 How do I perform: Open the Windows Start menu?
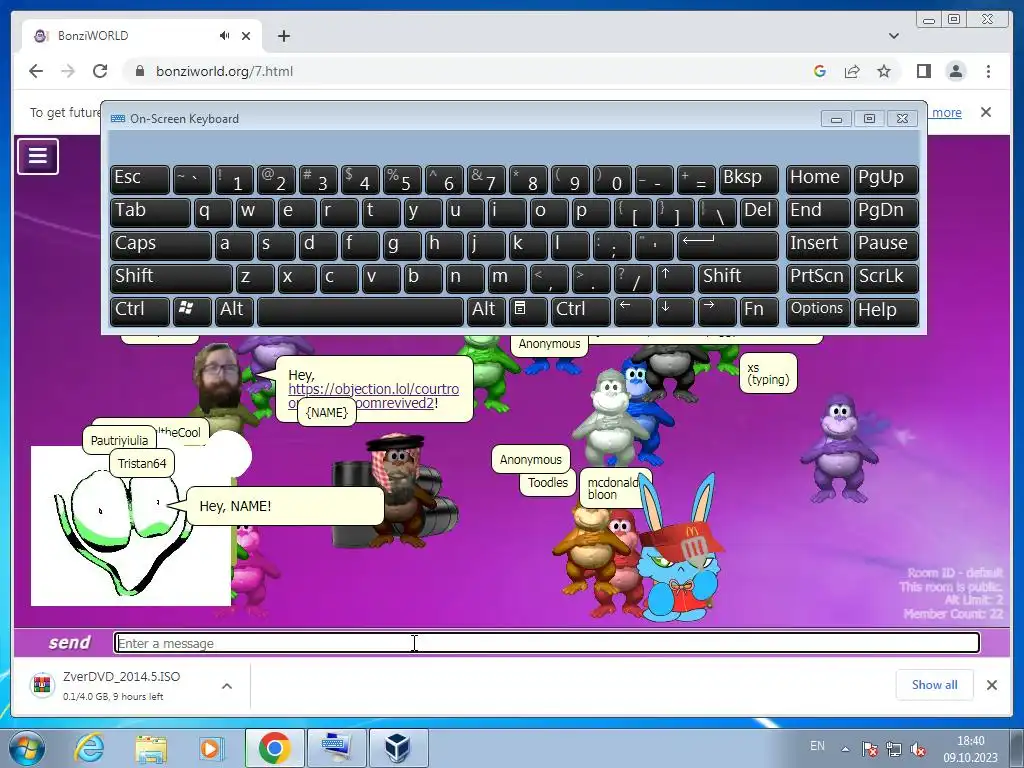coord(26,748)
